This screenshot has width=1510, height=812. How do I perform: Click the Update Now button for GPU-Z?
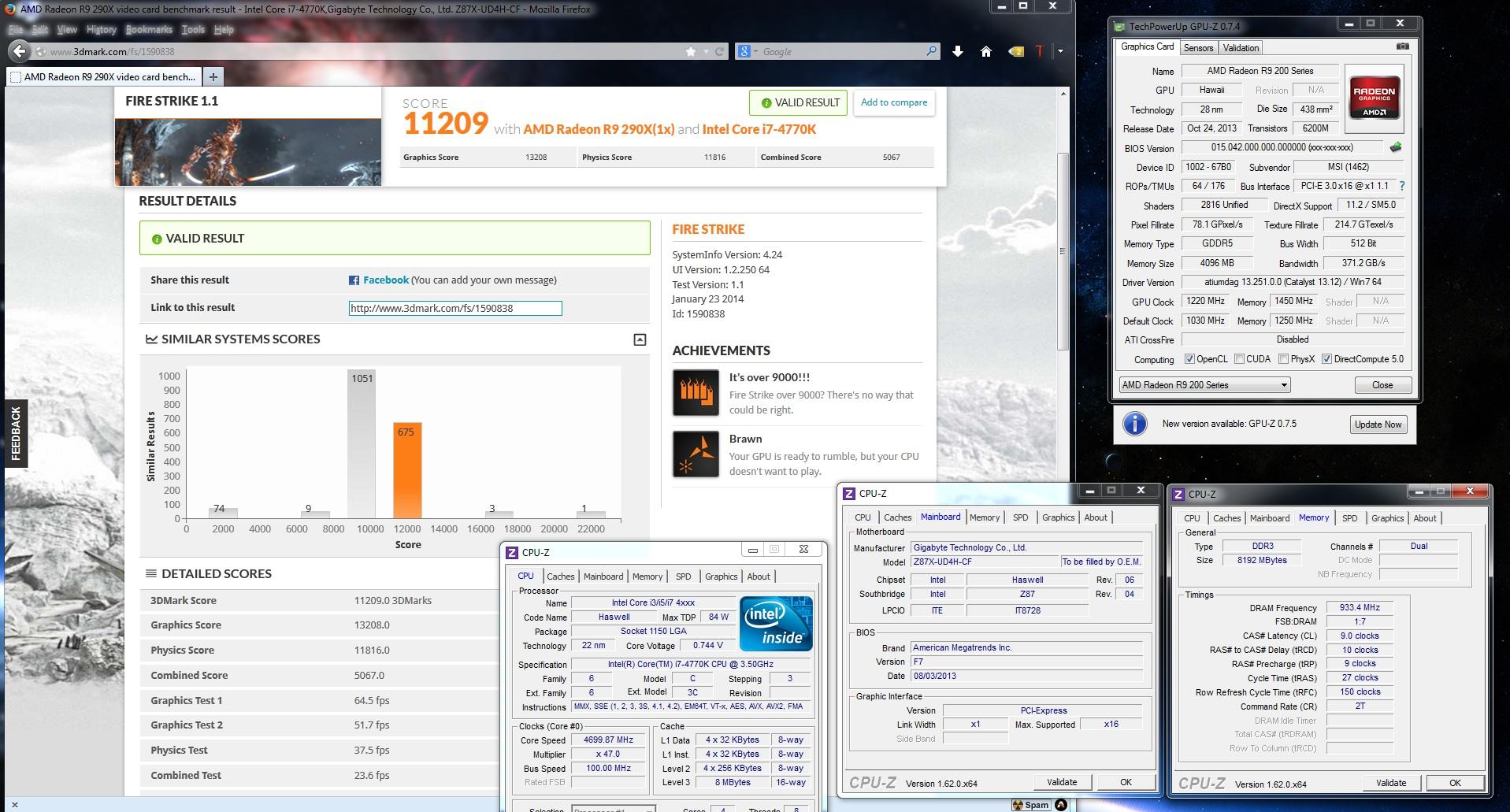[1378, 425]
